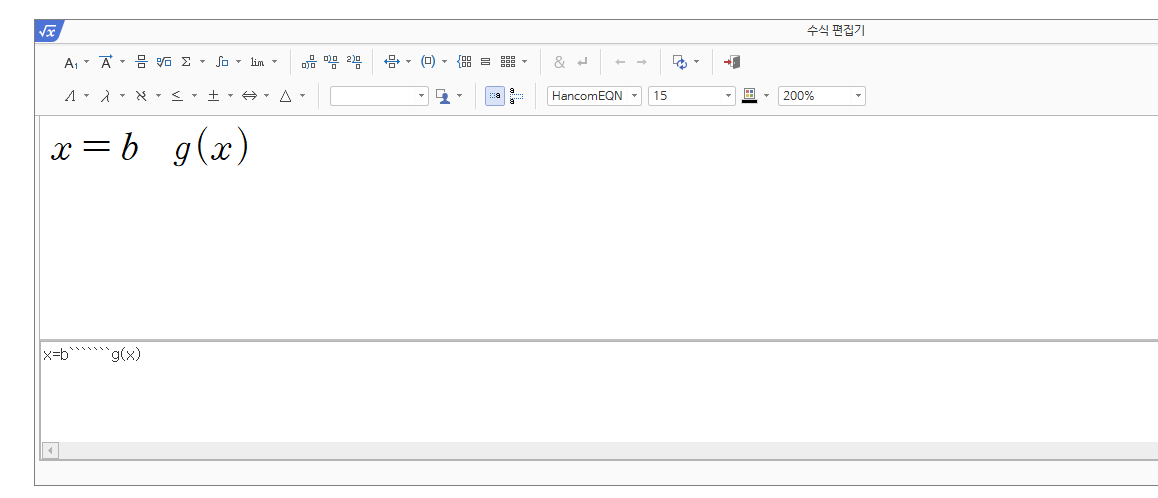
Task: Open the aleph special symbol palette
Action: coord(142,96)
